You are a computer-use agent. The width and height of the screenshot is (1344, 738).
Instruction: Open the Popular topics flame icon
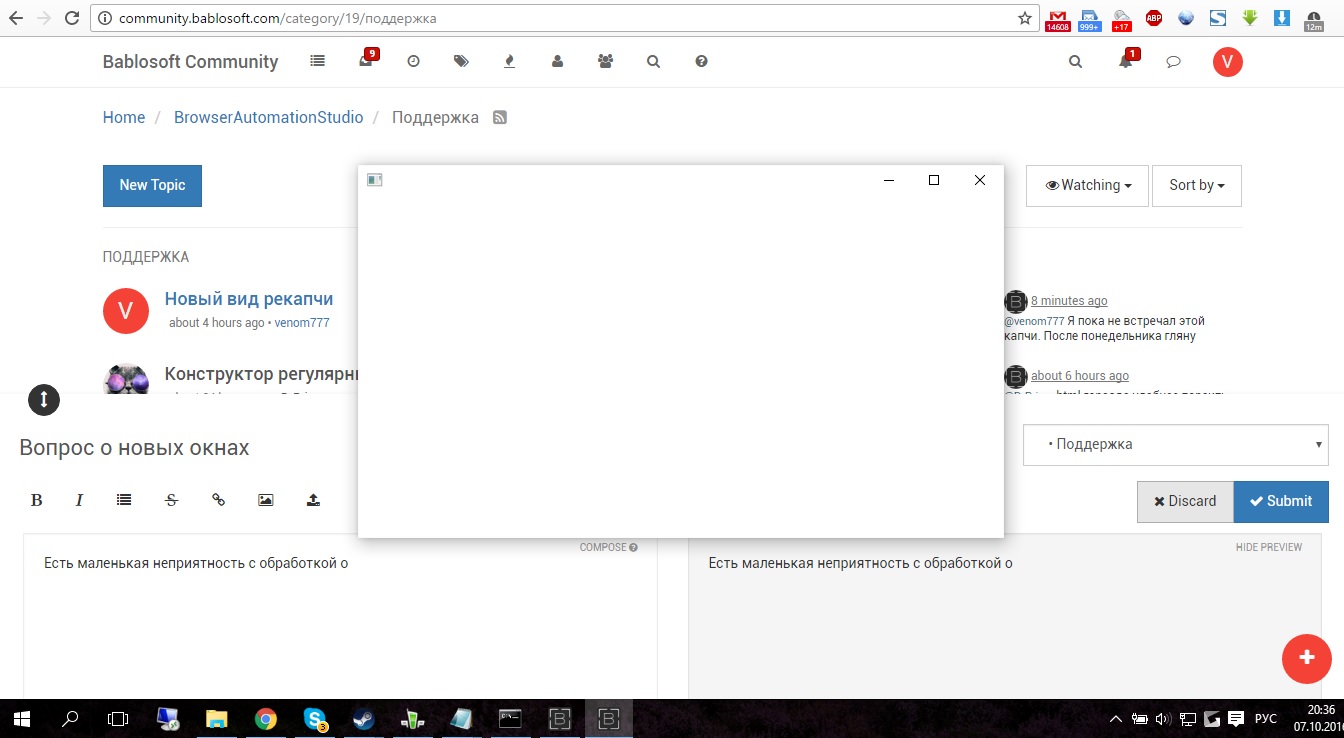coord(509,61)
